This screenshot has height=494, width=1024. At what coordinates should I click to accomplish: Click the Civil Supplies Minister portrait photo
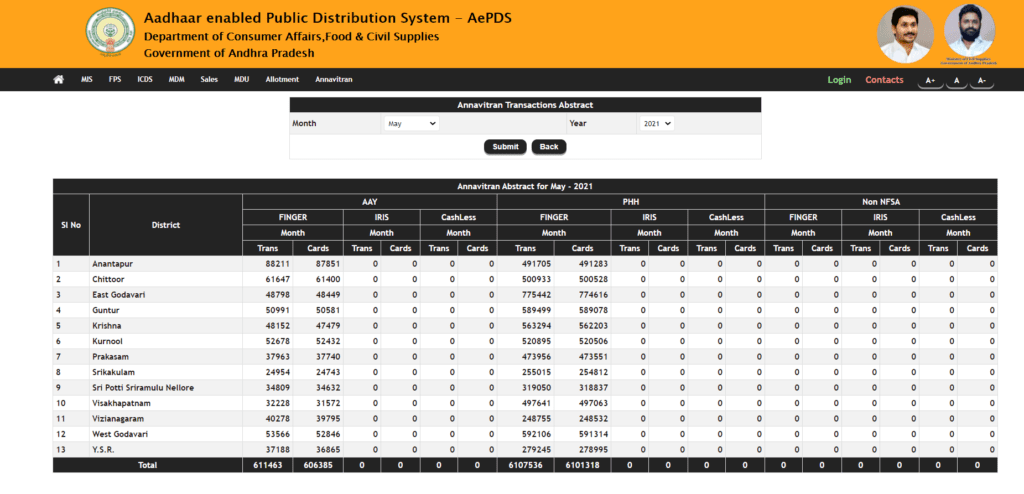[x=970, y=33]
